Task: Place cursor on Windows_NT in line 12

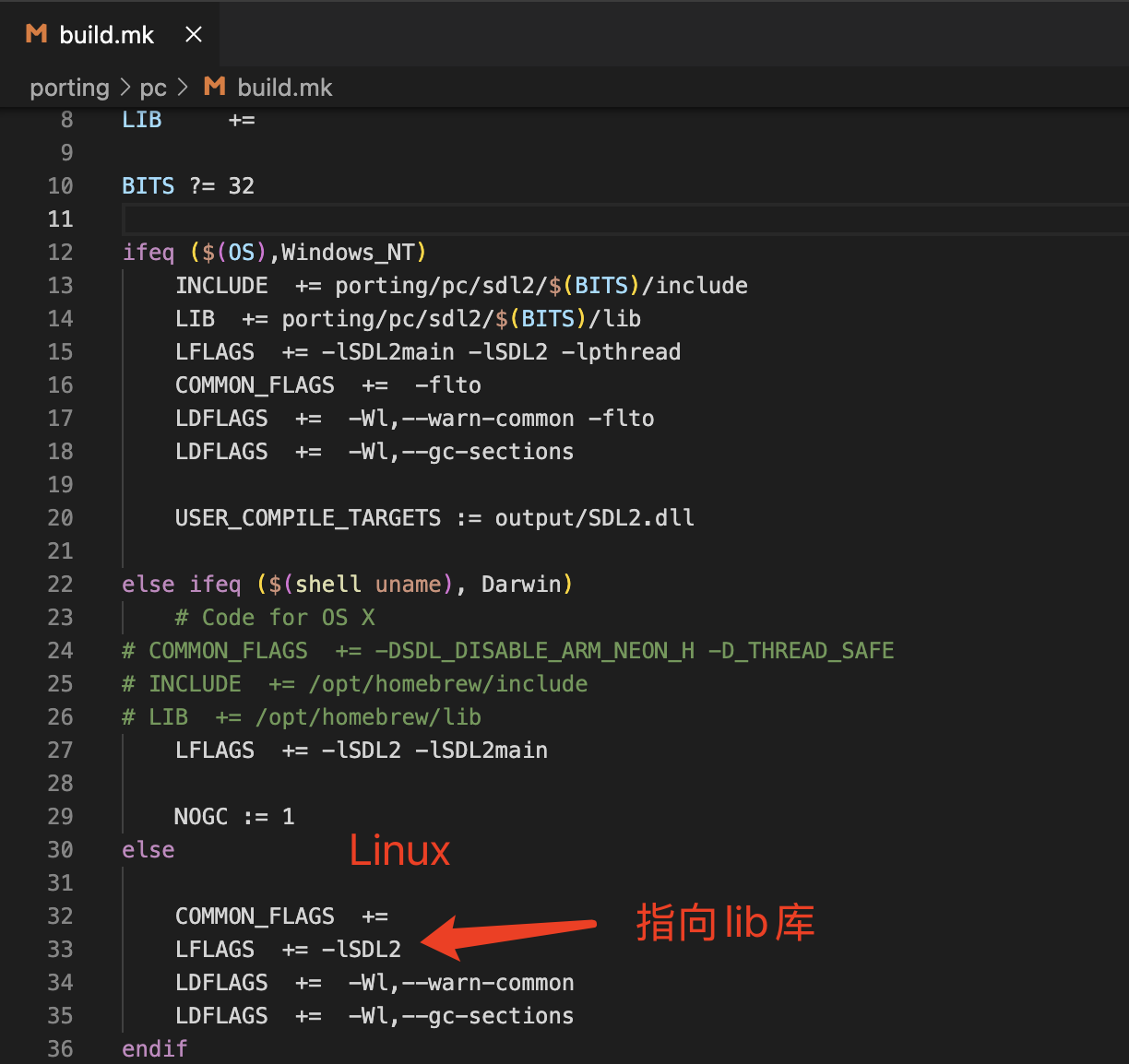Action: point(351,252)
